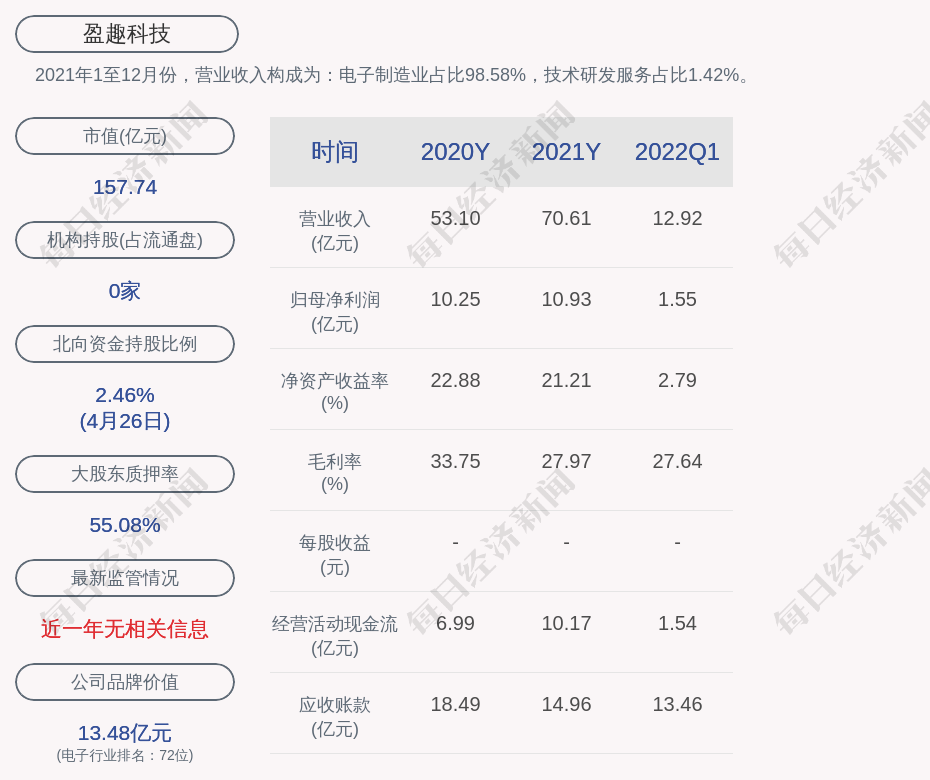Image resolution: width=930 pixels, height=780 pixels.
Task: Select the 归母净利润 (亿元) row label
Action: [335, 312]
